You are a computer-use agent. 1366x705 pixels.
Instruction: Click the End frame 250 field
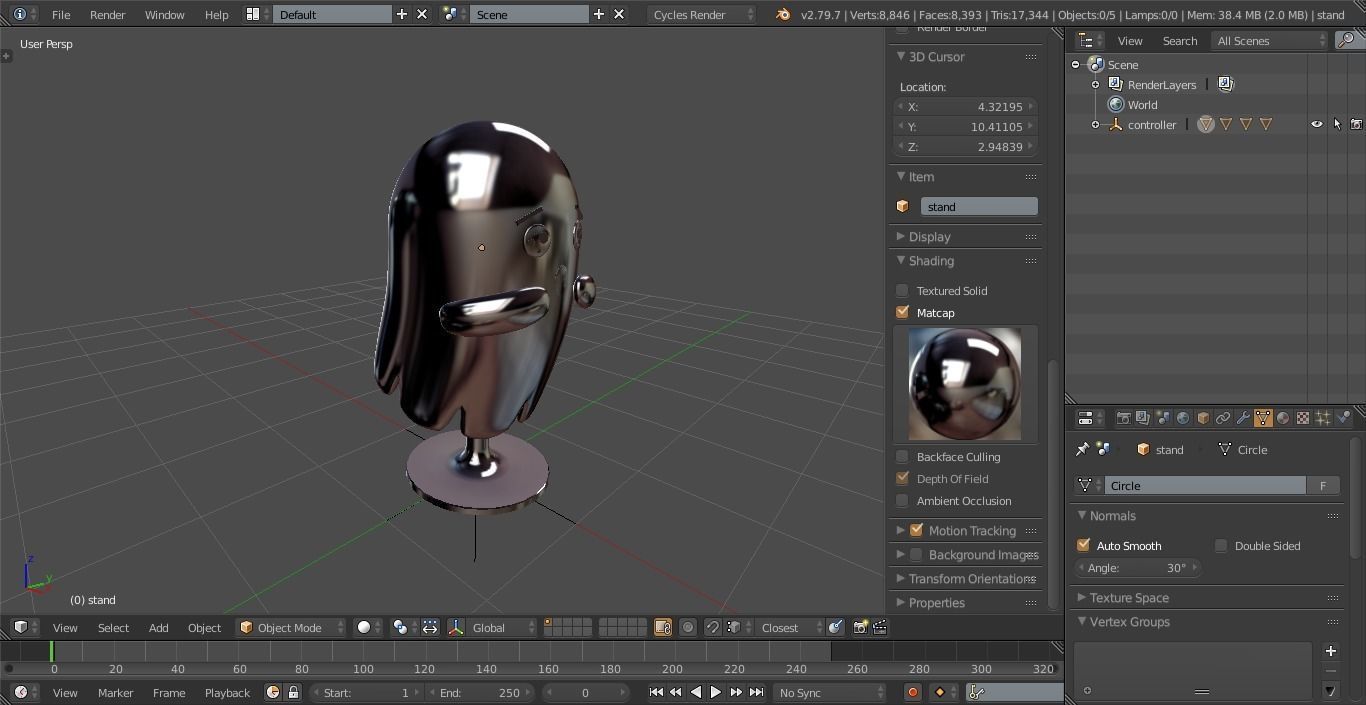(480, 692)
